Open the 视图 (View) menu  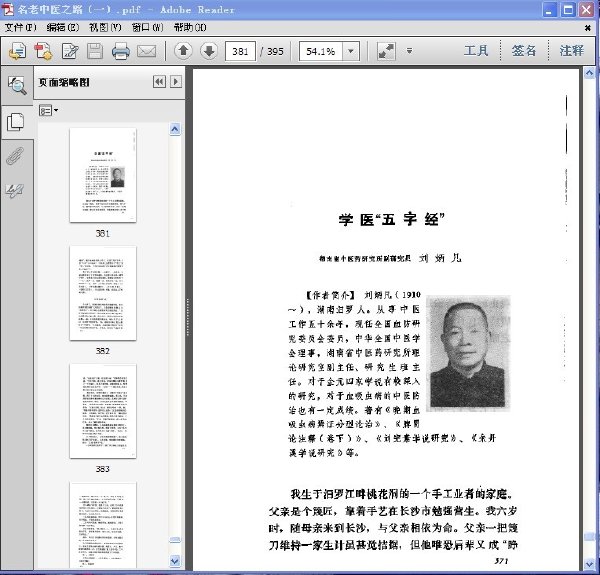[x=105, y=28]
